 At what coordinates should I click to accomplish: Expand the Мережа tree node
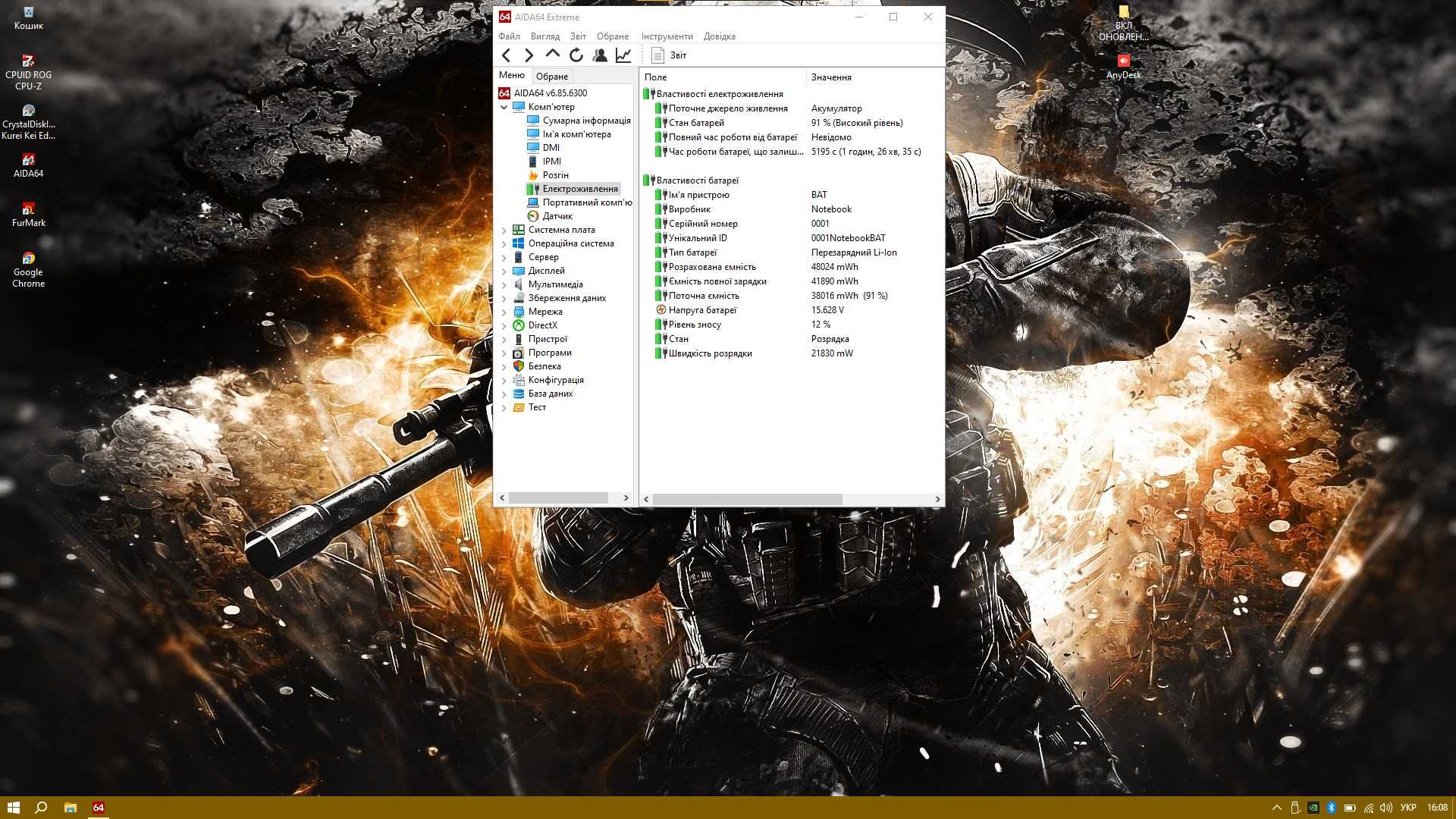[x=504, y=312]
